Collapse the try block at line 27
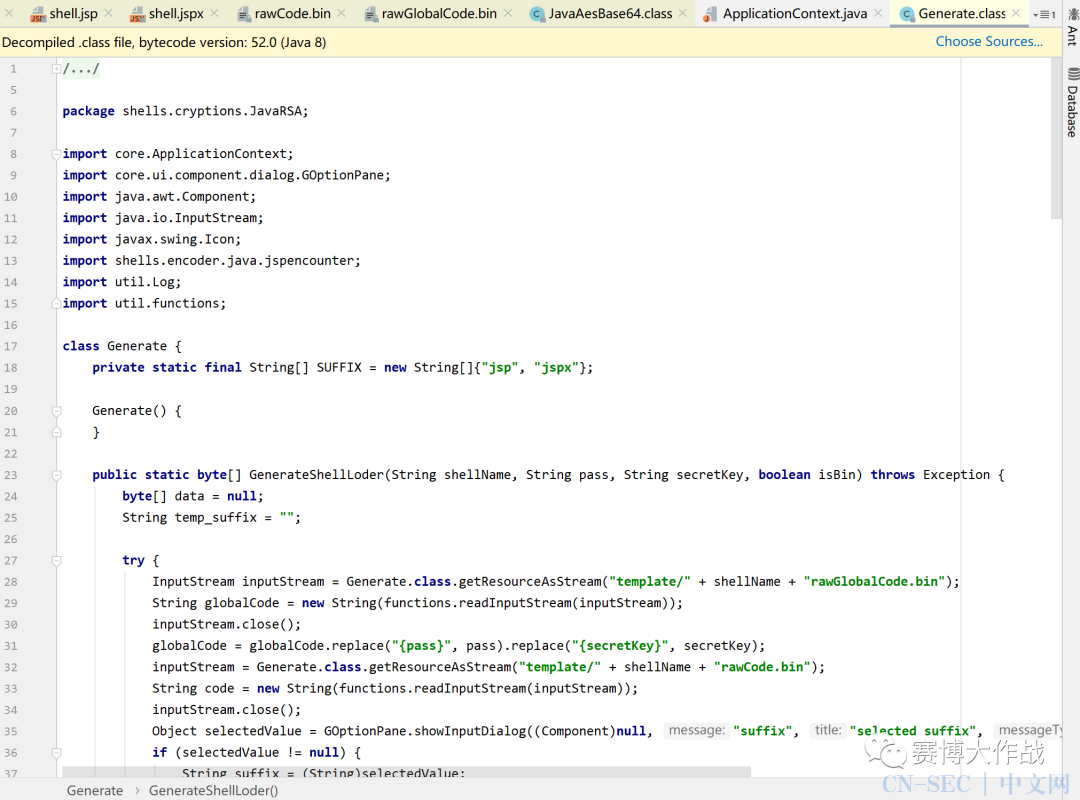Image resolution: width=1080 pixels, height=800 pixels. coord(56,560)
